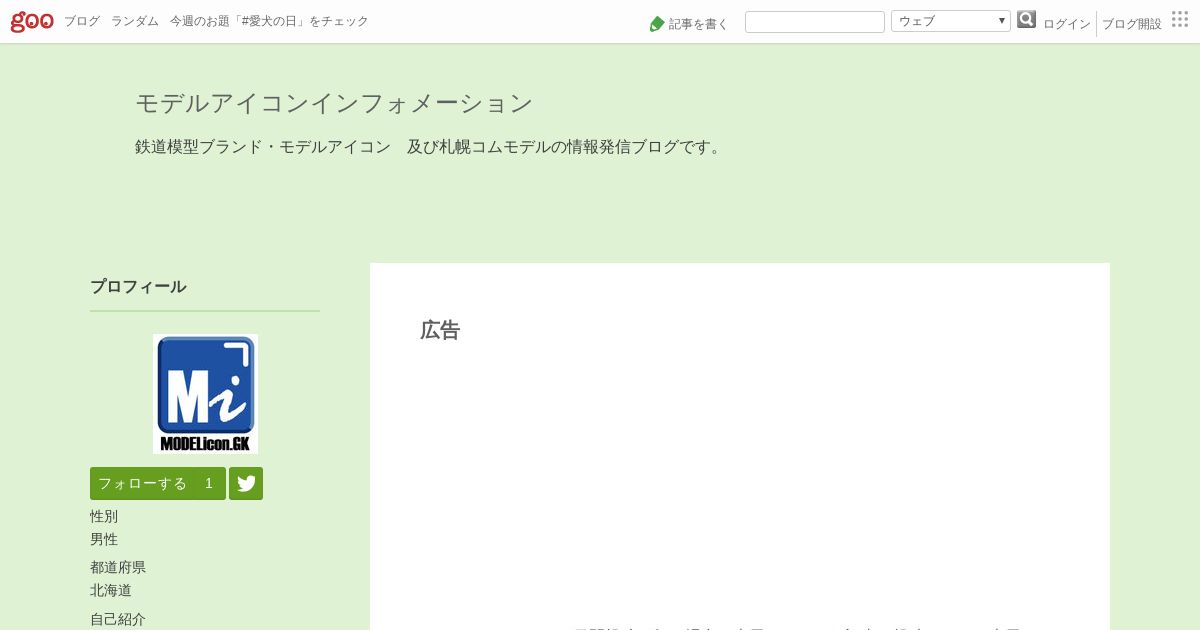
Task: Click the Twitter bird button
Action: (246, 483)
